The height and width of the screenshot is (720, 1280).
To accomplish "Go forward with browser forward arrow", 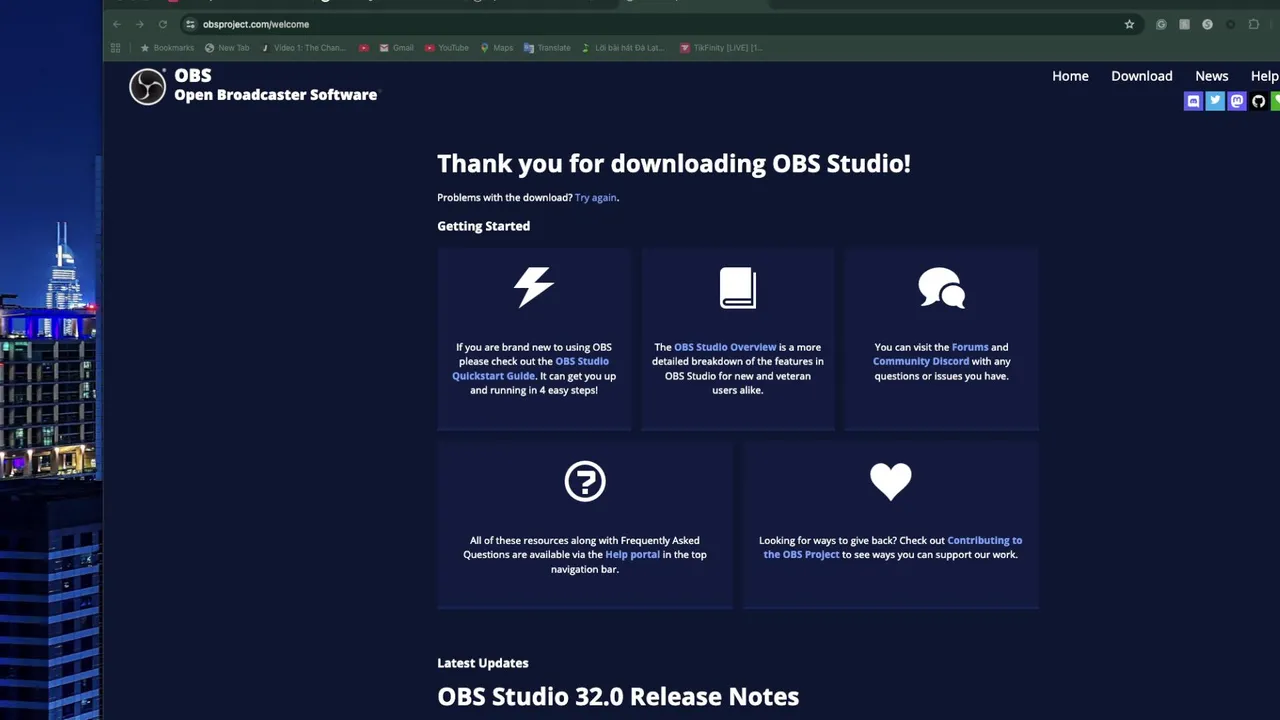I will tap(140, 24).
